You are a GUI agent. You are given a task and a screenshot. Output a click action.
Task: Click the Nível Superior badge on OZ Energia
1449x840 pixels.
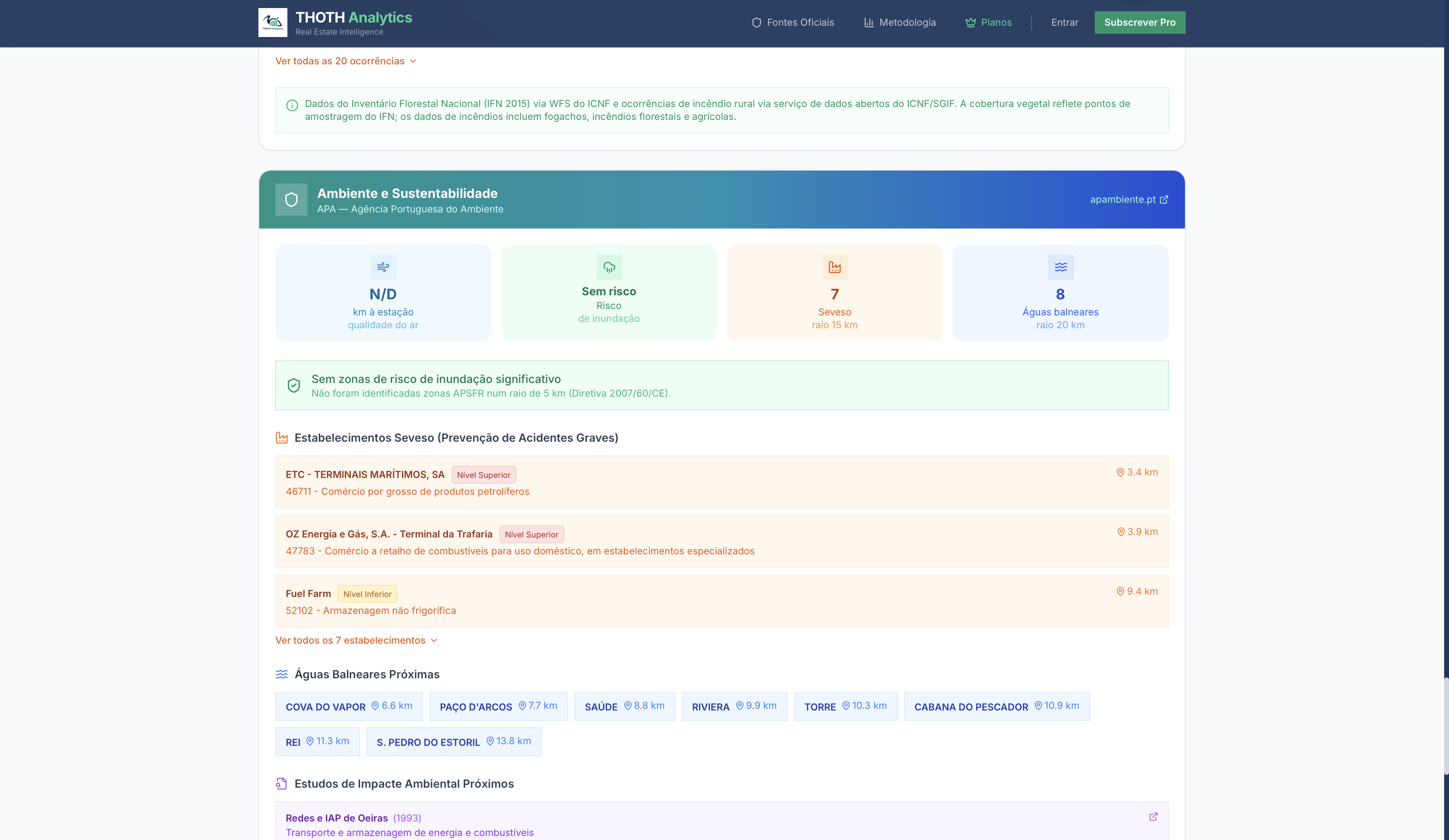(531, 534)
